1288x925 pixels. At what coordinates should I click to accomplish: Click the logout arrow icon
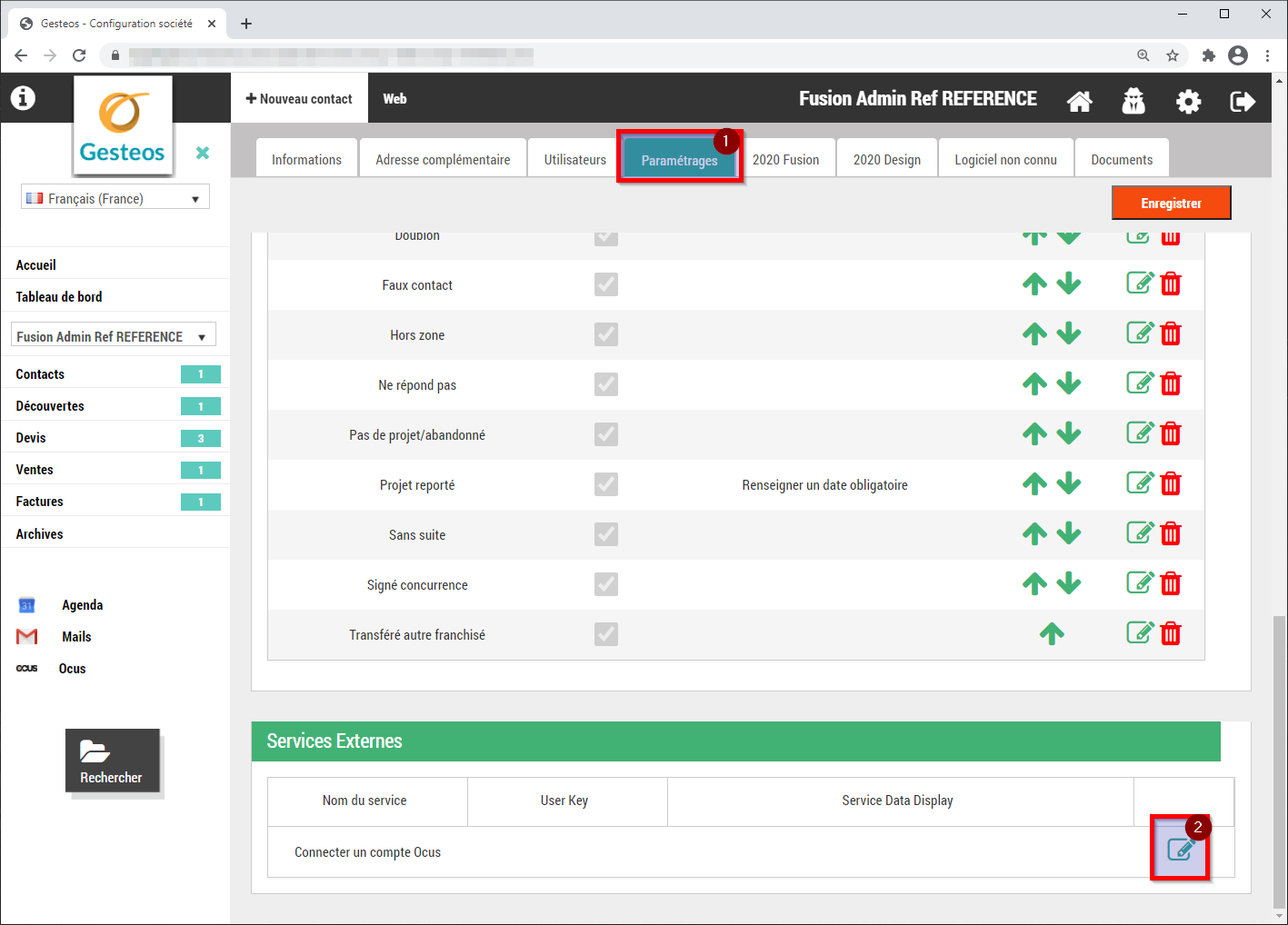point(1242,101)
